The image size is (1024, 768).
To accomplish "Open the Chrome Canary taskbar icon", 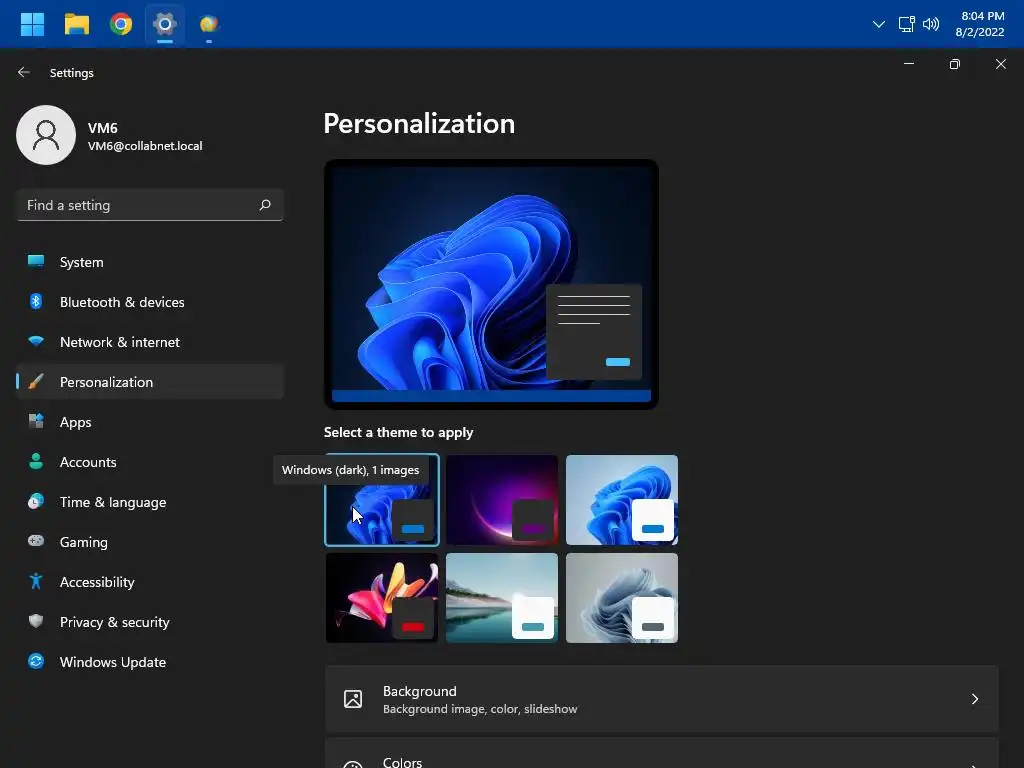I will [x=209, y=24].
